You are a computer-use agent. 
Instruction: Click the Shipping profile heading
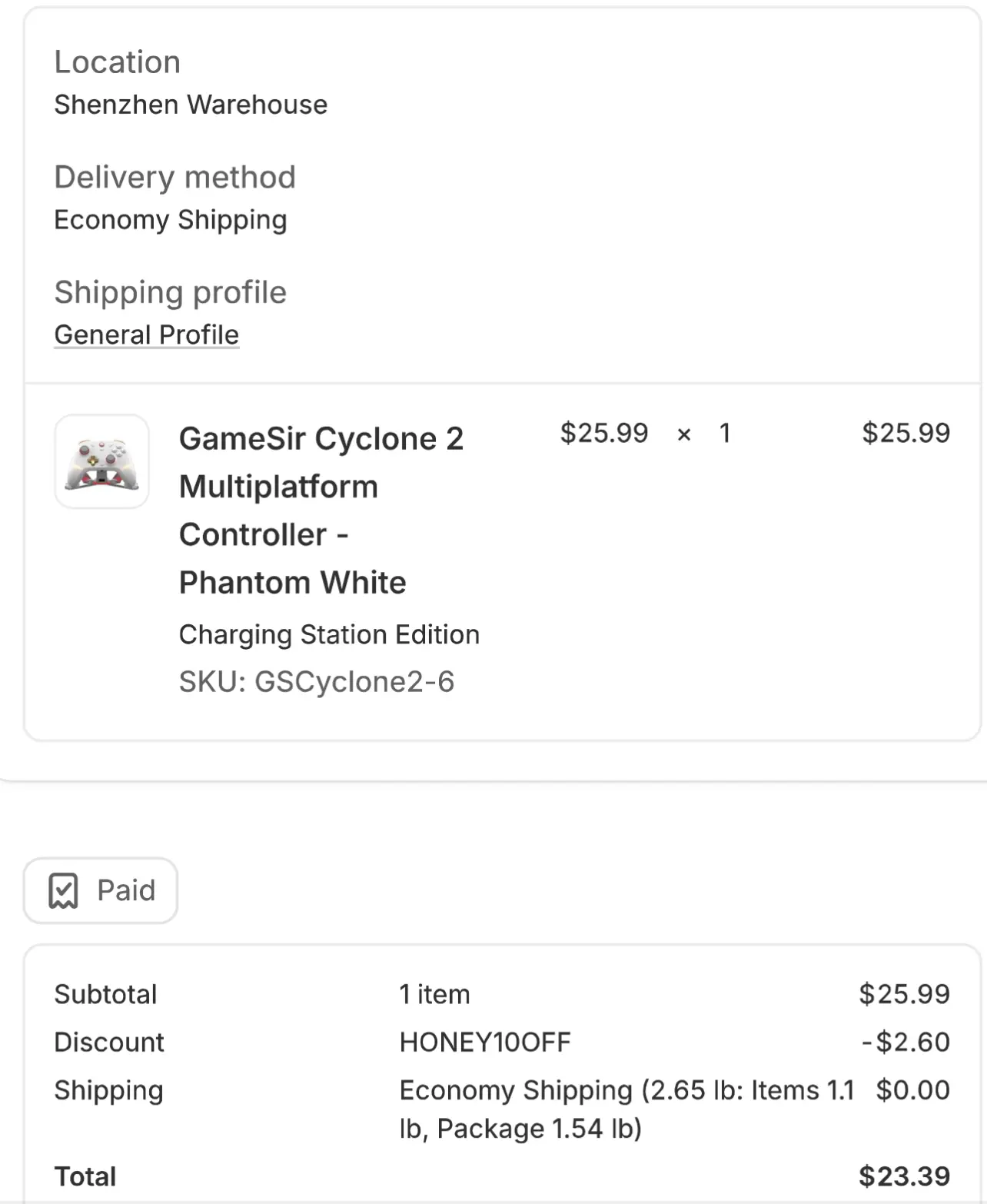[170, 292]
